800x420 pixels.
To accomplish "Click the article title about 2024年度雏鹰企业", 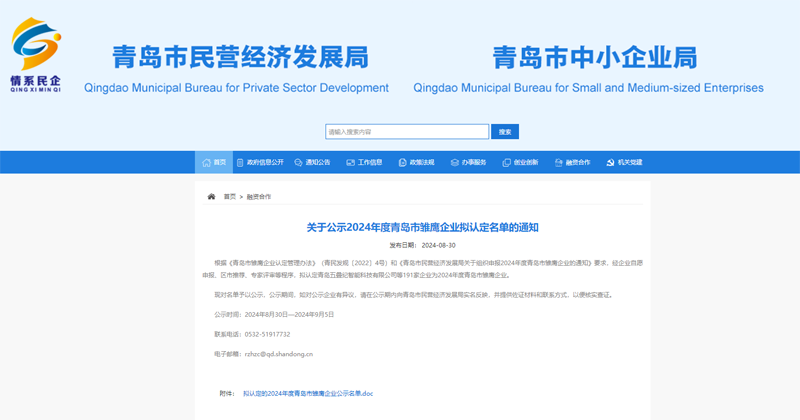I will click(421, 227).
